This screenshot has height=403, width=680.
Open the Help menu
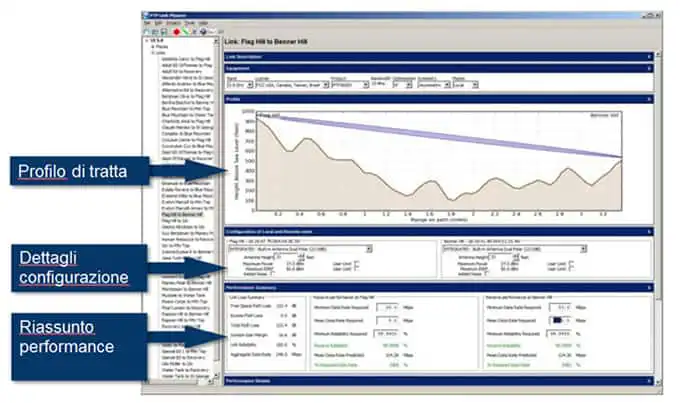tap(203, 23)
